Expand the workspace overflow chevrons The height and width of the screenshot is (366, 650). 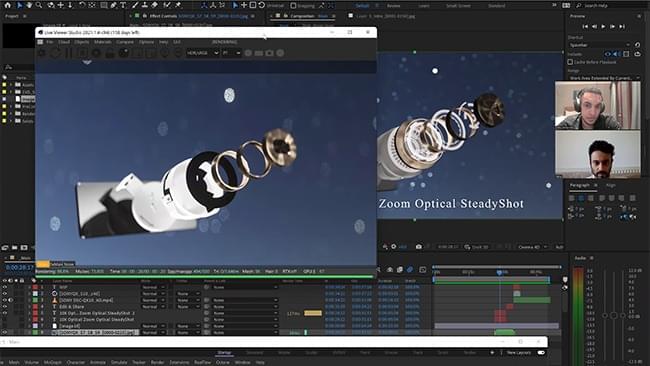[554, 5]
